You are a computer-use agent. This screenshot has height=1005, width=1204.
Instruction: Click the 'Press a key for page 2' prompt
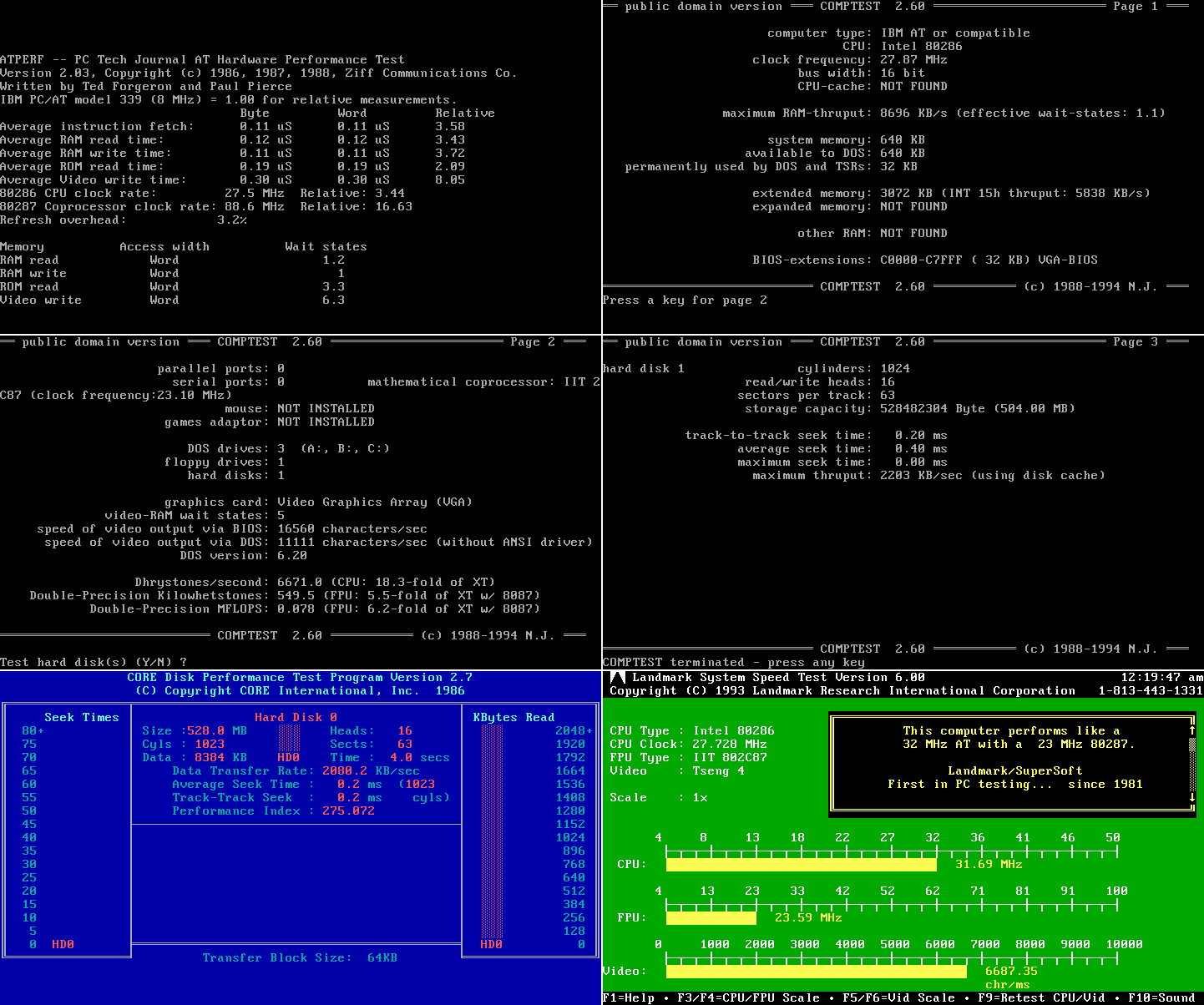(685, 300)
